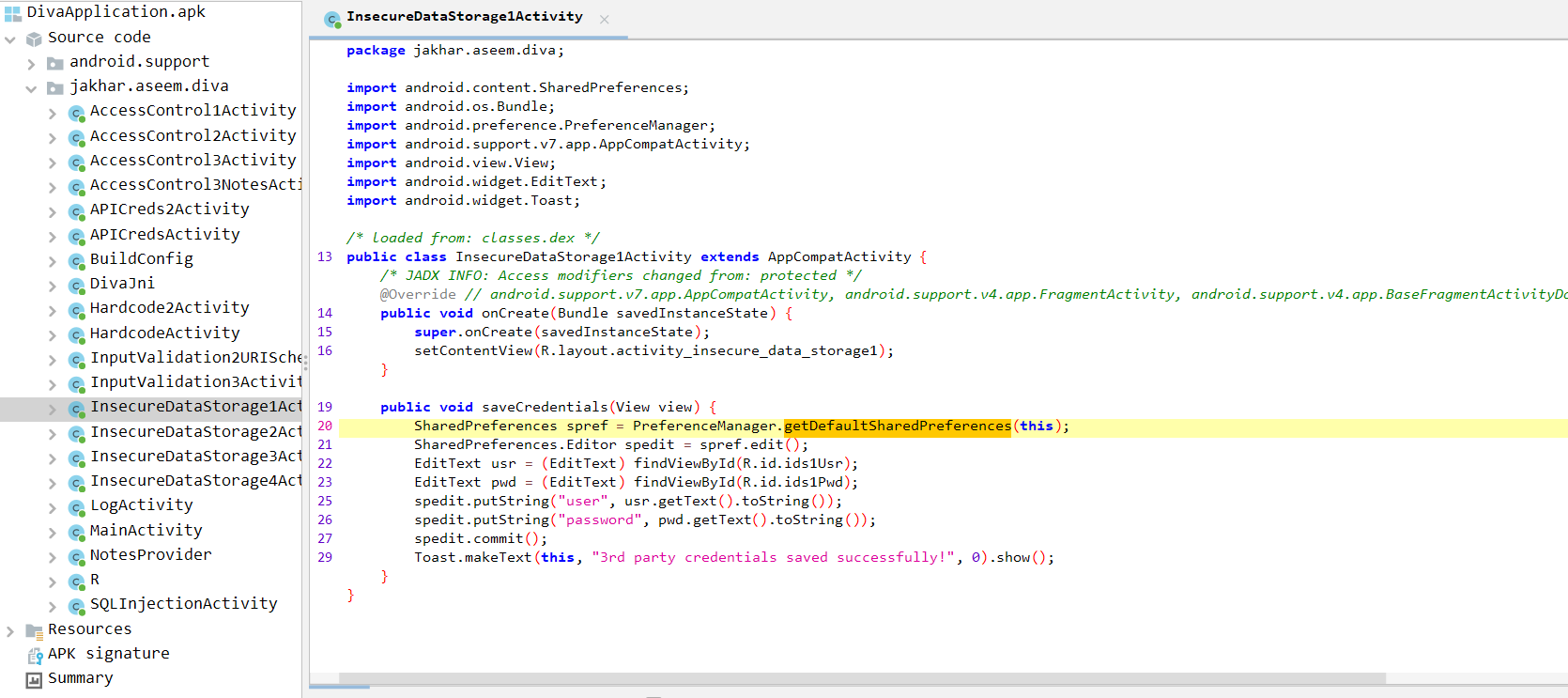Open NotesProvider class from the tree

pos(150,555)
